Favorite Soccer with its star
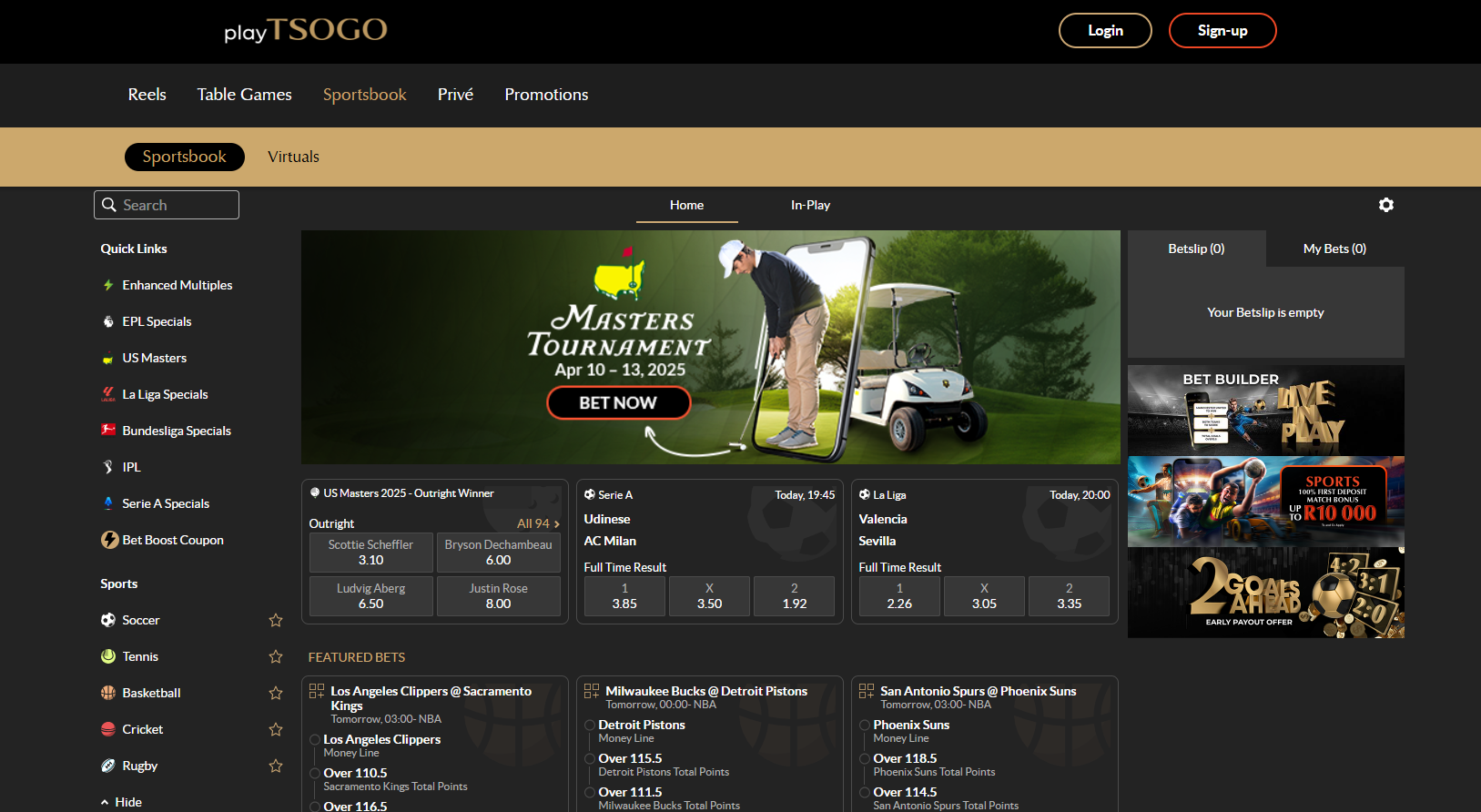Screen dimensions: 1481x812 tap(276, 620)
